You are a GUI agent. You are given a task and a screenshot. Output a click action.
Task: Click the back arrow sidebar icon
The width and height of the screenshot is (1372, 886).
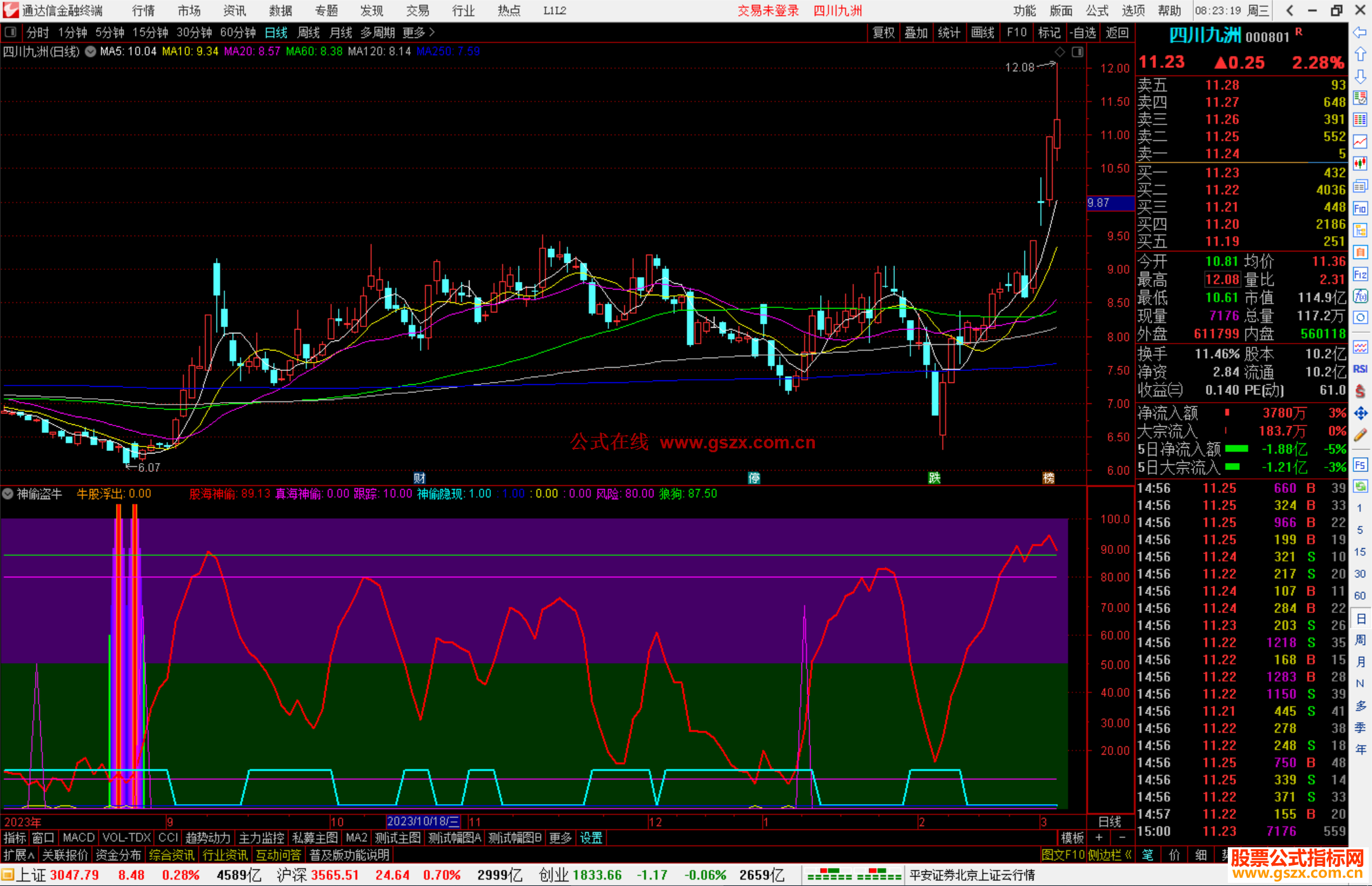pyautogui.click(x=1360, y=32)
